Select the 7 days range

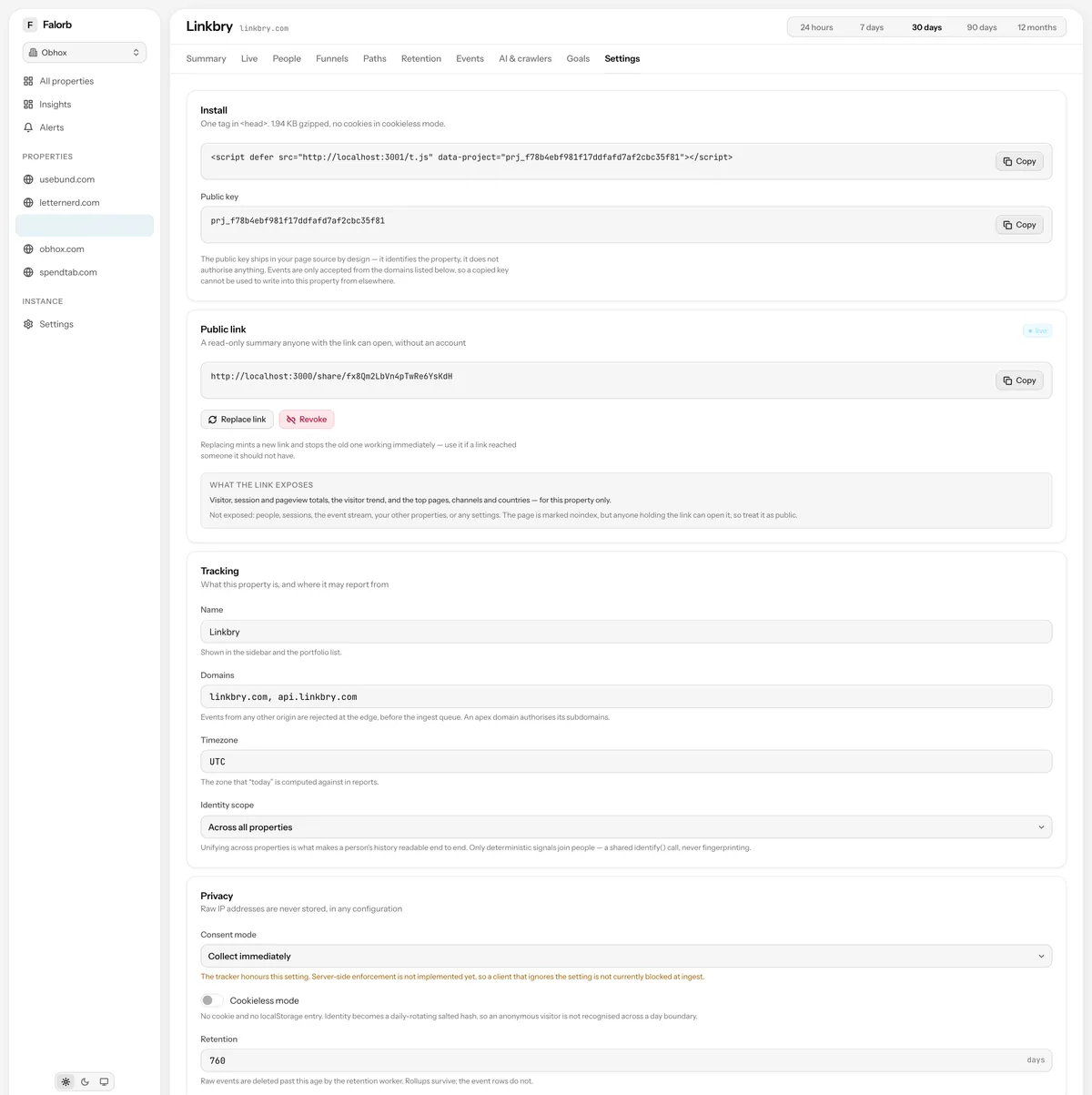point(872,27)
